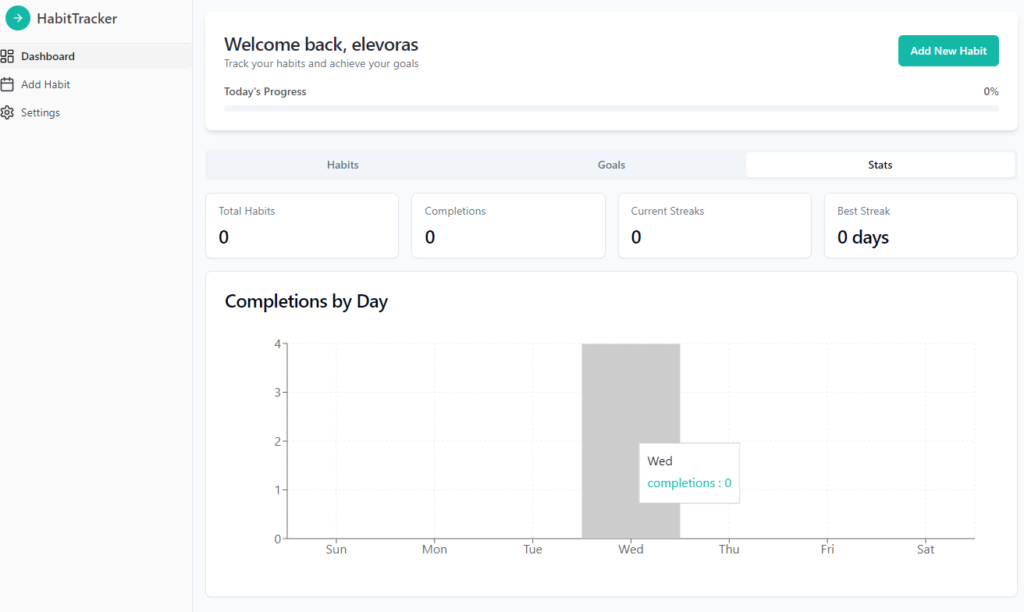Click the Total Habits stat card
Image resolution: width=1024 pixels, height=612 pixels.
click(x=301, y=226)
